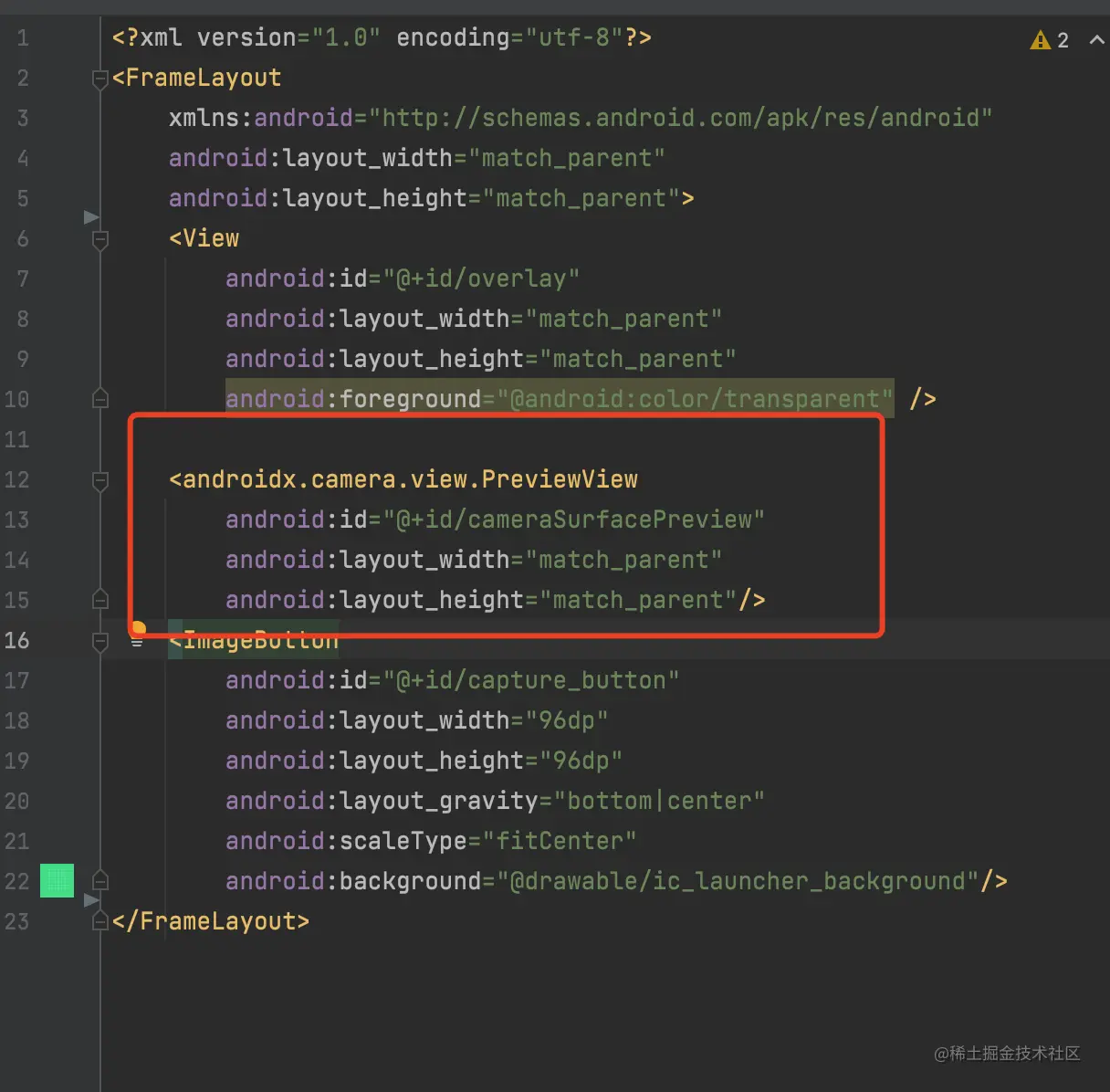The image size is (1110, 1092).
Task: Click the xmlns:android schema URL value
Action: click(x=680, y=118)
